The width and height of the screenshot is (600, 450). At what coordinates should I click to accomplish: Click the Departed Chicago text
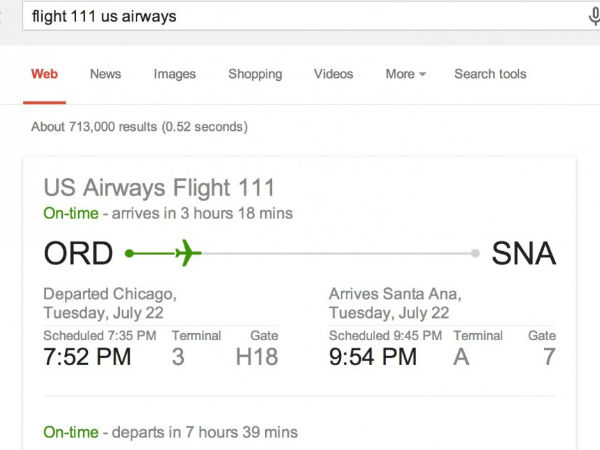tap(110, 294)
